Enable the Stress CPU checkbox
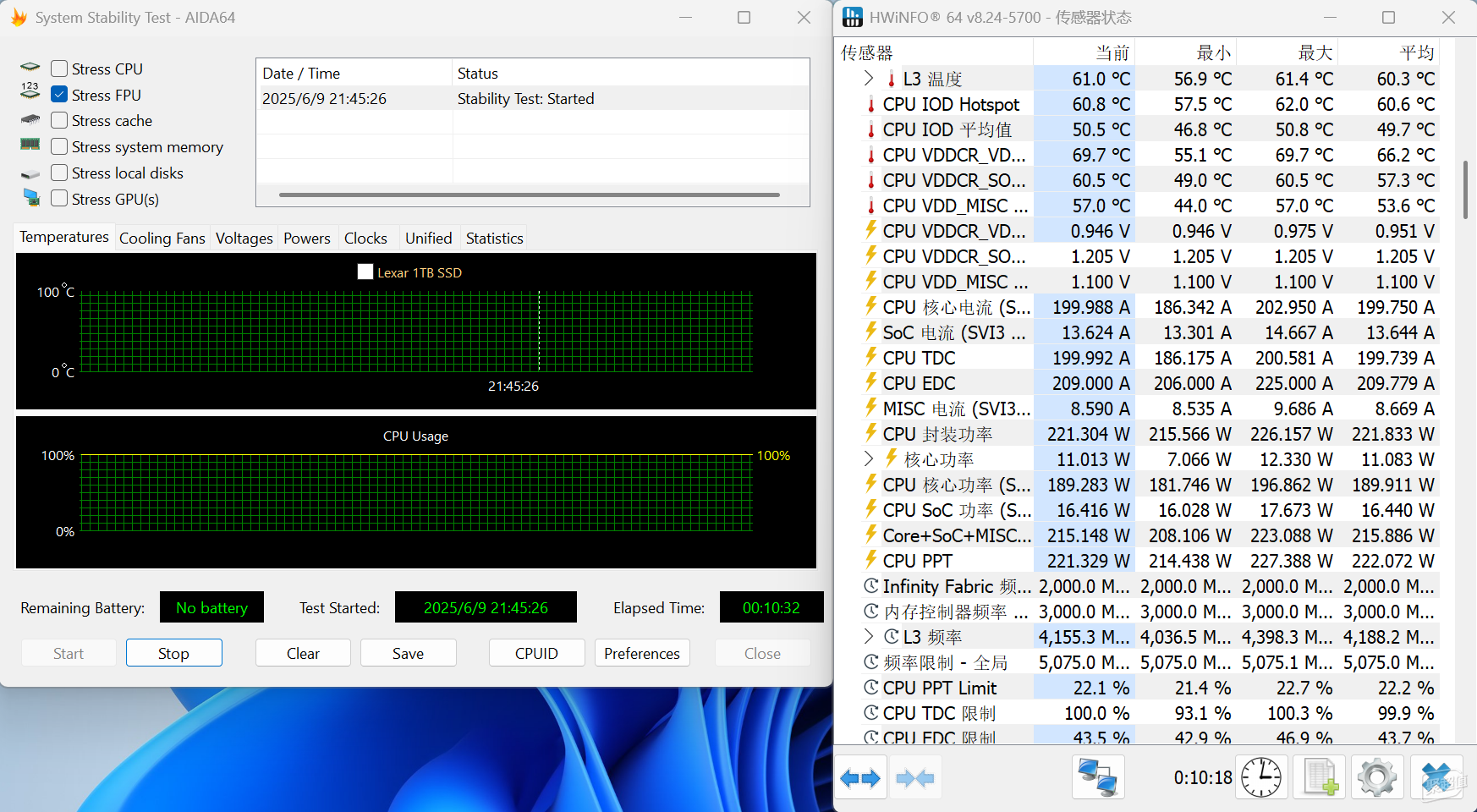Viewport: 1477px width, 812px height. point(59,69)
